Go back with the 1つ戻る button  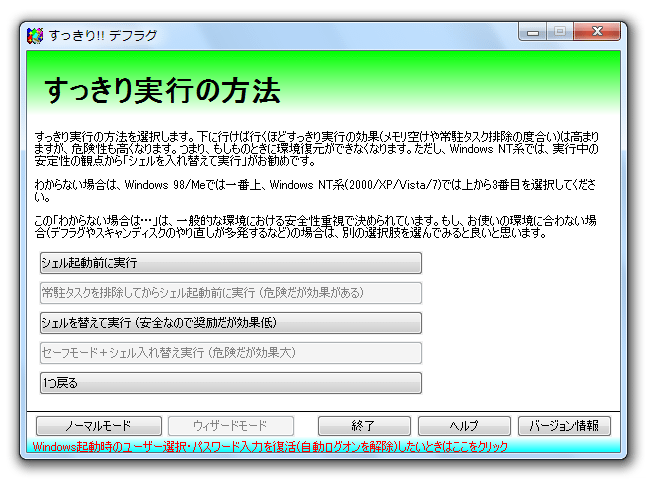point(231,383)
